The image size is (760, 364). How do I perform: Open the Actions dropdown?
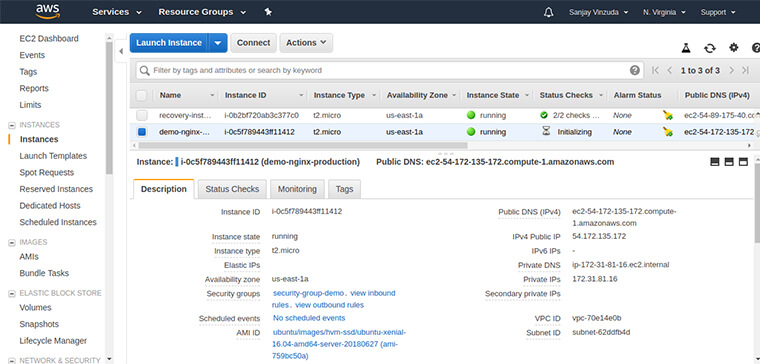pyautogui.click(x=306, y=43)
